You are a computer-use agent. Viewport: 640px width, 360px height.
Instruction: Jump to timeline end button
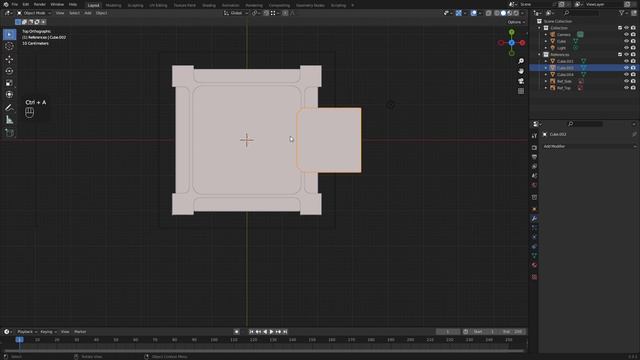[x=285, y=332]
